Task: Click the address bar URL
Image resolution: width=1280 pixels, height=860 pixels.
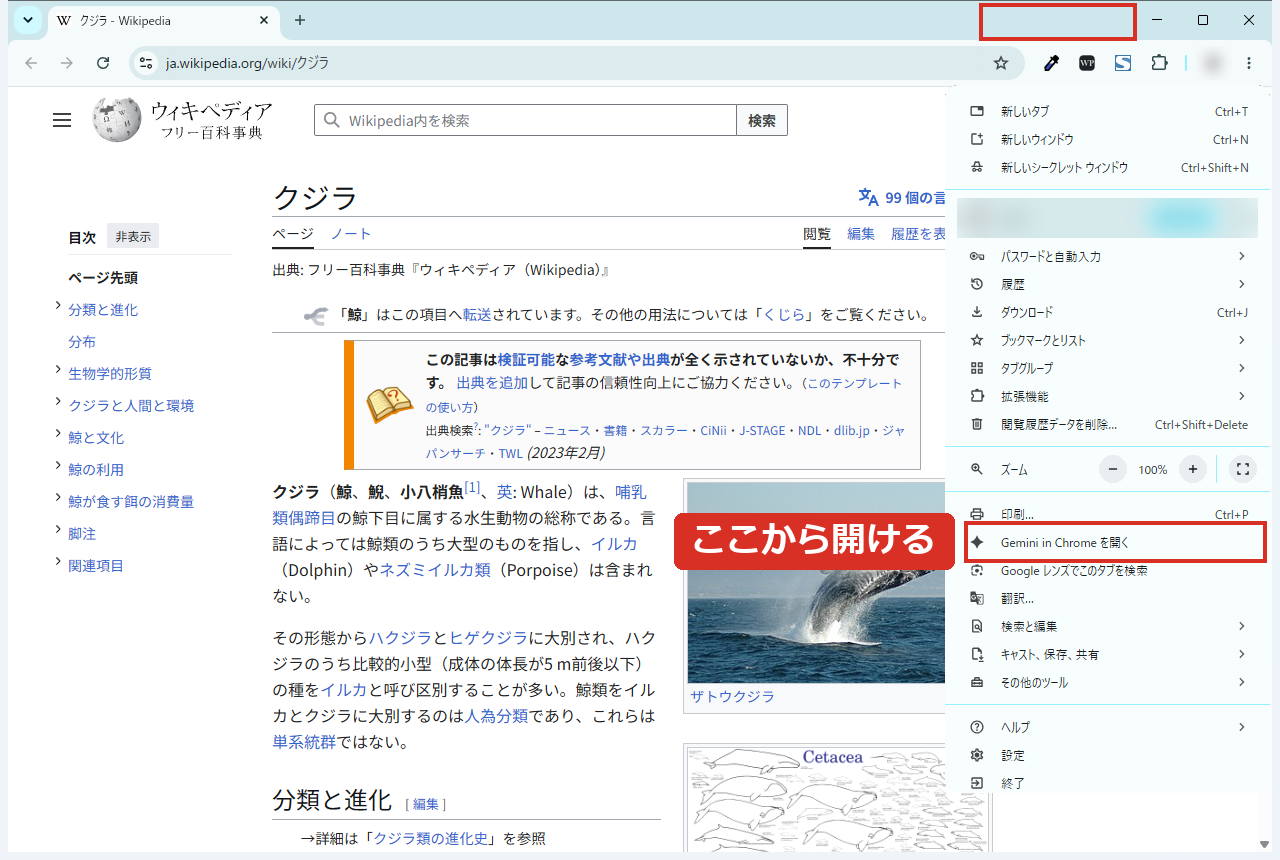Action: [247, 63]
